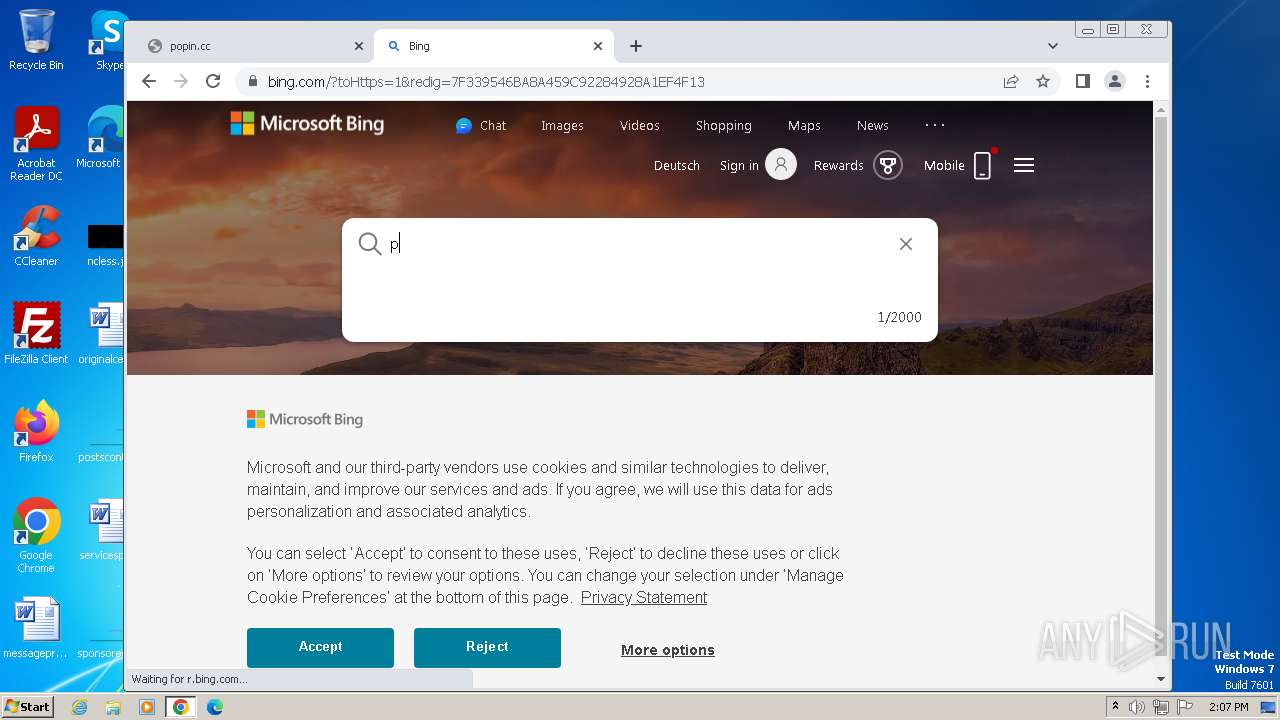Viewport: 1280px width, 720px height.
Task: Open Bing Chat
Action: [481, 125]
